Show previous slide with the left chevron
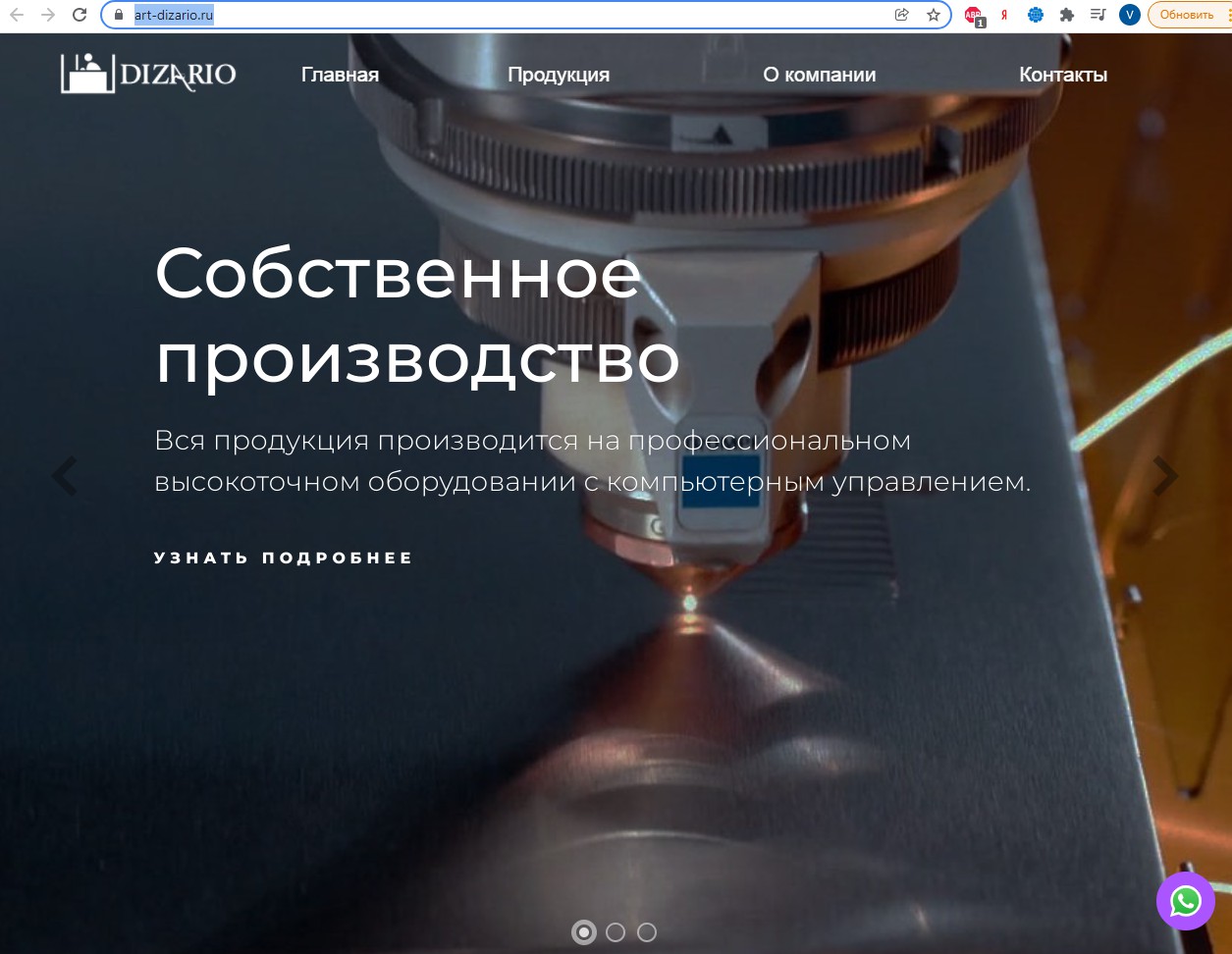Screen dimensions: 1232x954 tap(65, 476)
